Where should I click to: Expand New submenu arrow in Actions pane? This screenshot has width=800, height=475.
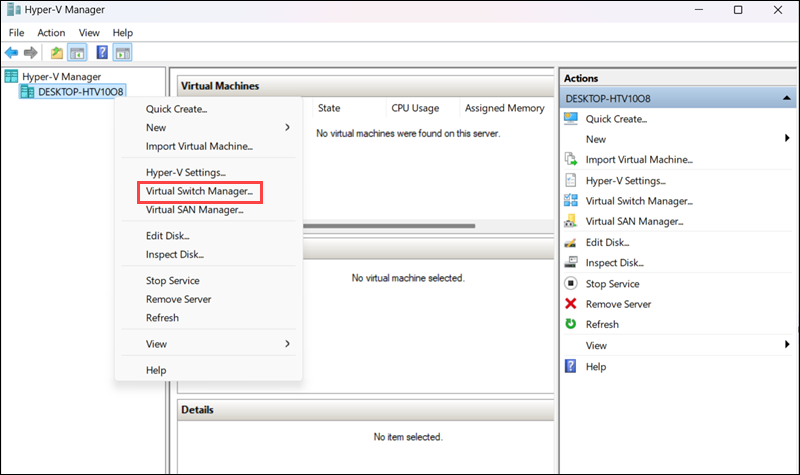[787, 138]
